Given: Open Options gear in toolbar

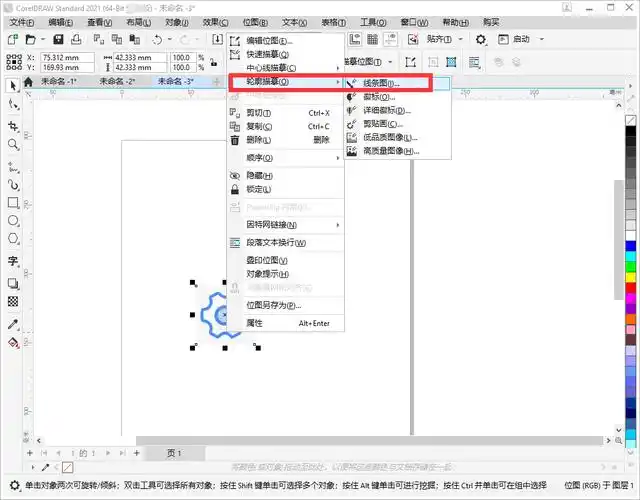Looking at the screenshot, I should coord(481,39).
